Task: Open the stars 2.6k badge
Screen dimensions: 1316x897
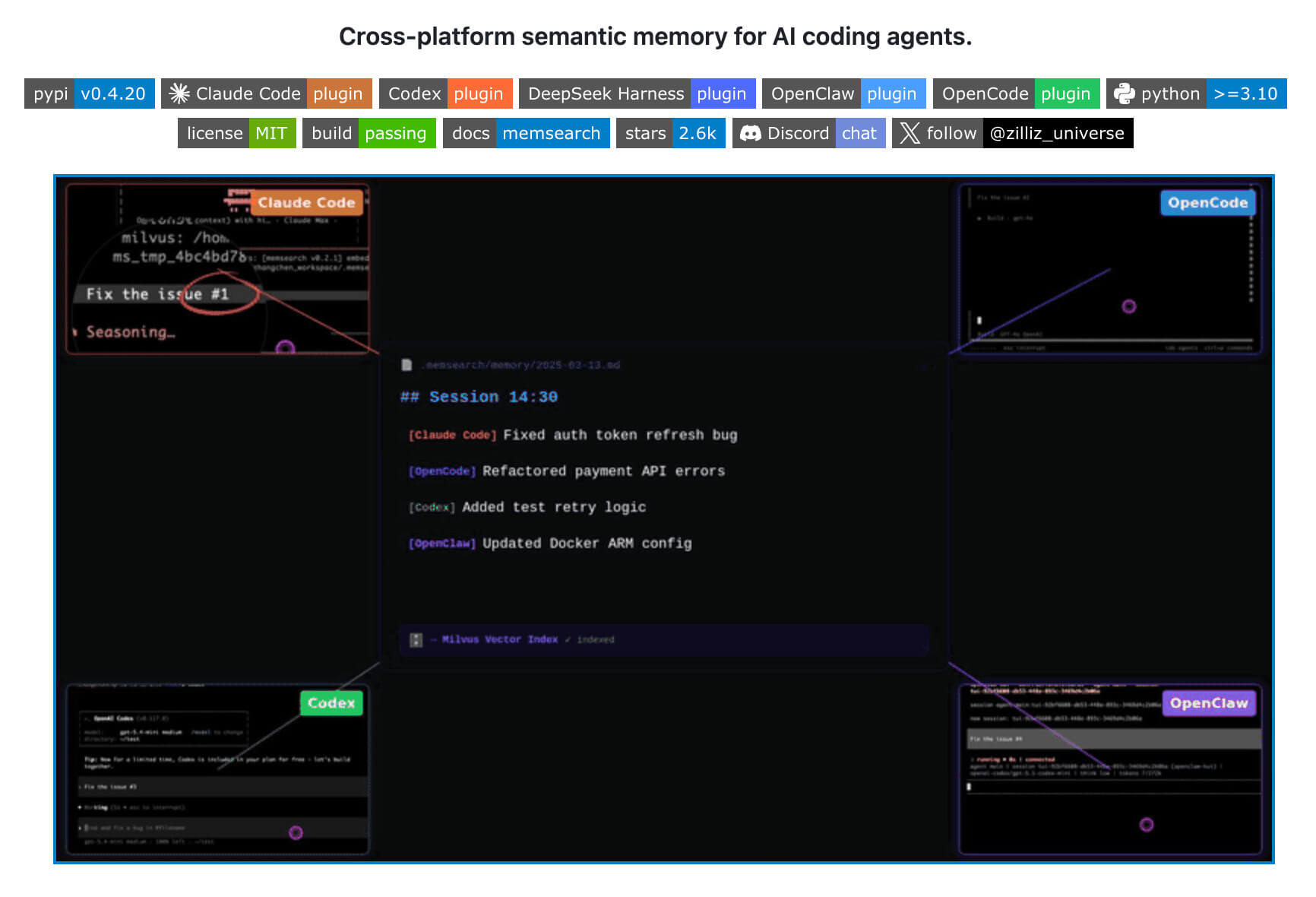Action: pos(671,133)
